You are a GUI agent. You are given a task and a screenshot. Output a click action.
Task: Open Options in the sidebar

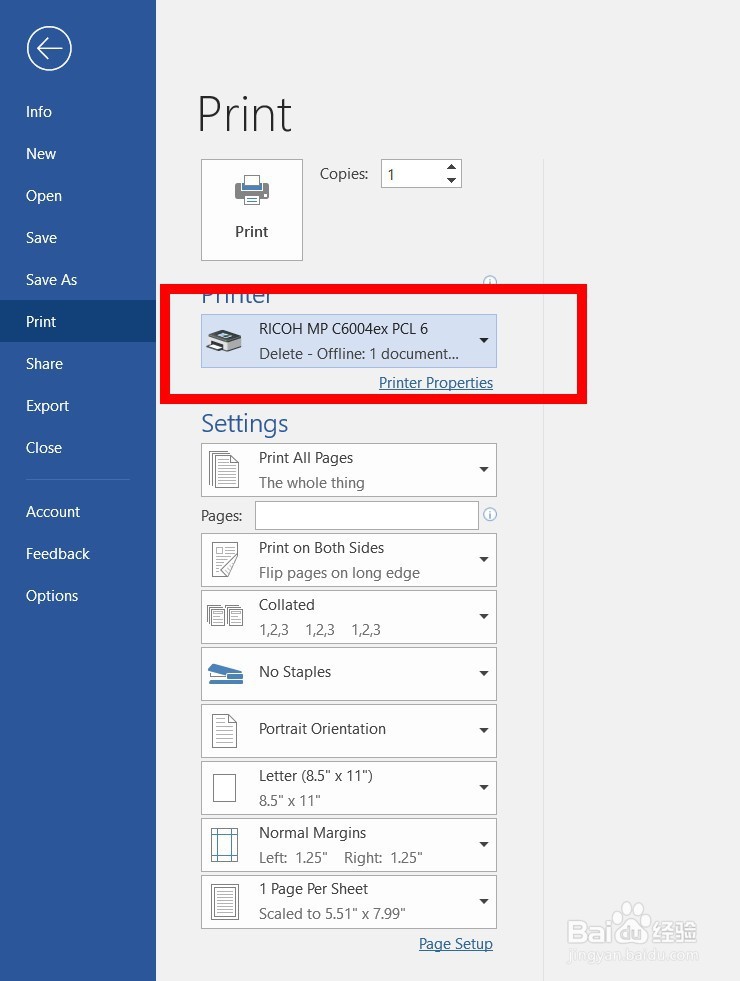coord(52,595)
